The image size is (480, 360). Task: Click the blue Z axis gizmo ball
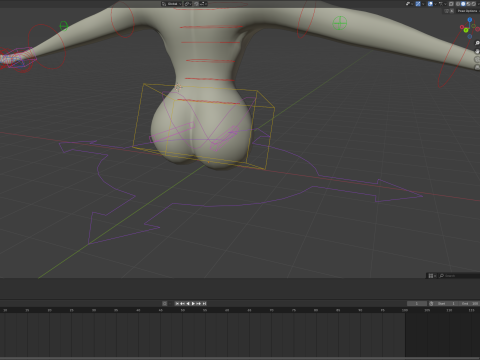pyautogui.click(x=470, y=20)
